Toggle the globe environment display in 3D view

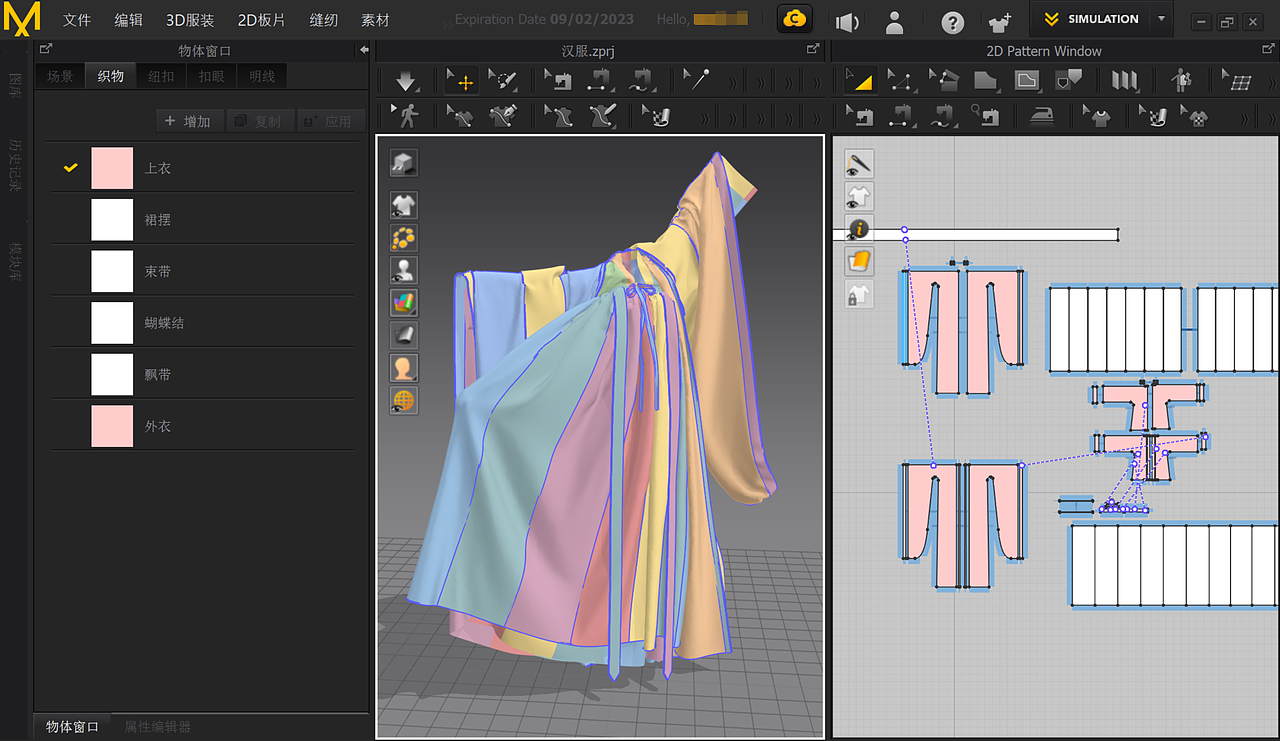click(403, 400)
